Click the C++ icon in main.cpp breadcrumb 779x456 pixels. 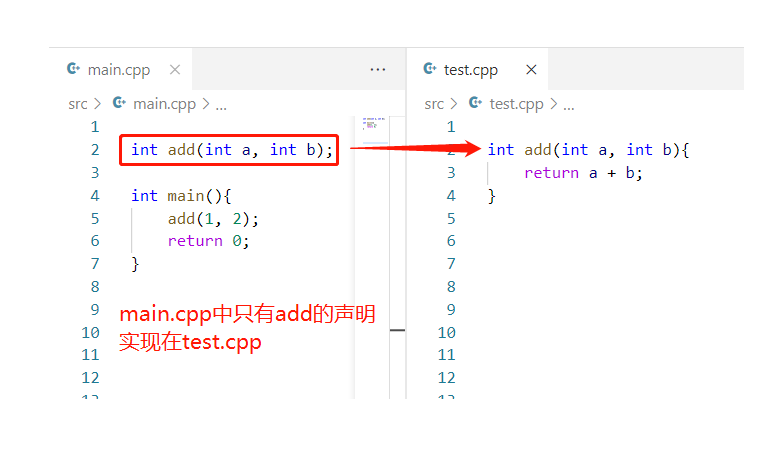(119, 103)
